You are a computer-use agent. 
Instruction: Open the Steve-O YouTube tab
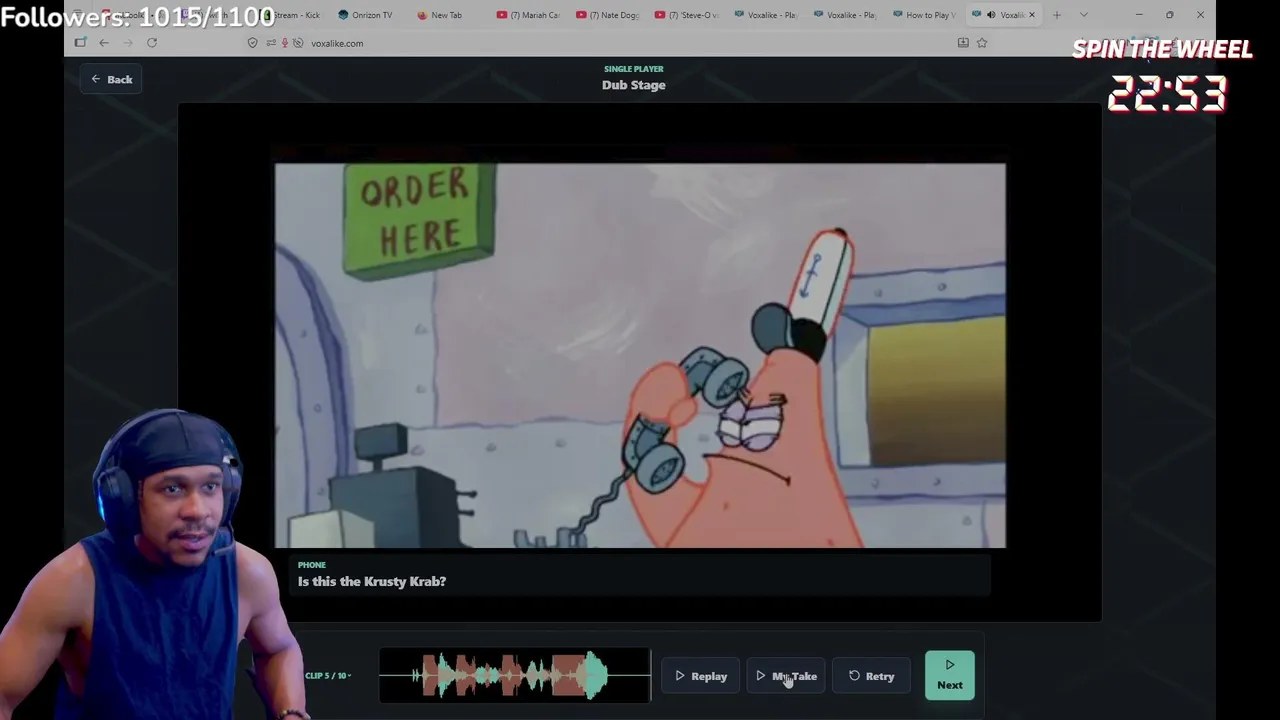(686, 15)
